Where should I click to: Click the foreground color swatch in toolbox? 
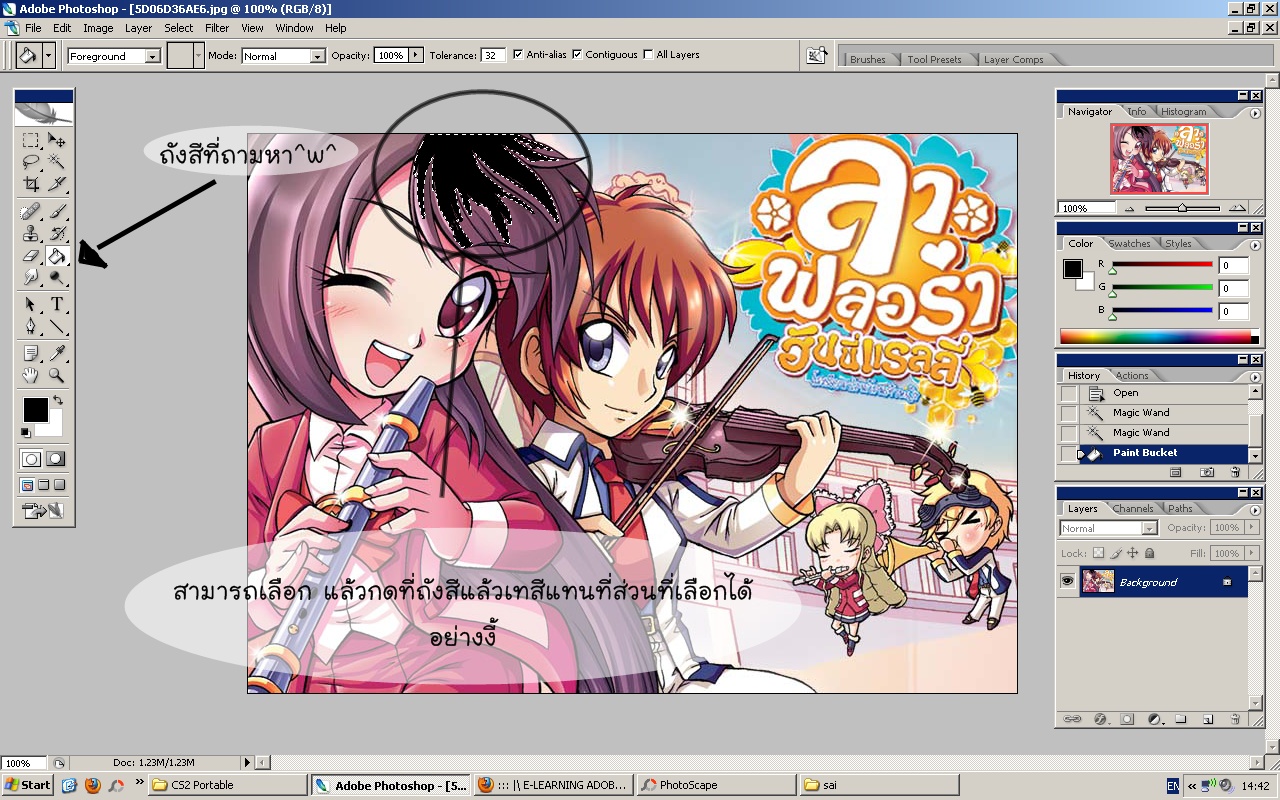pyautogui.click(x=35, y=409)
